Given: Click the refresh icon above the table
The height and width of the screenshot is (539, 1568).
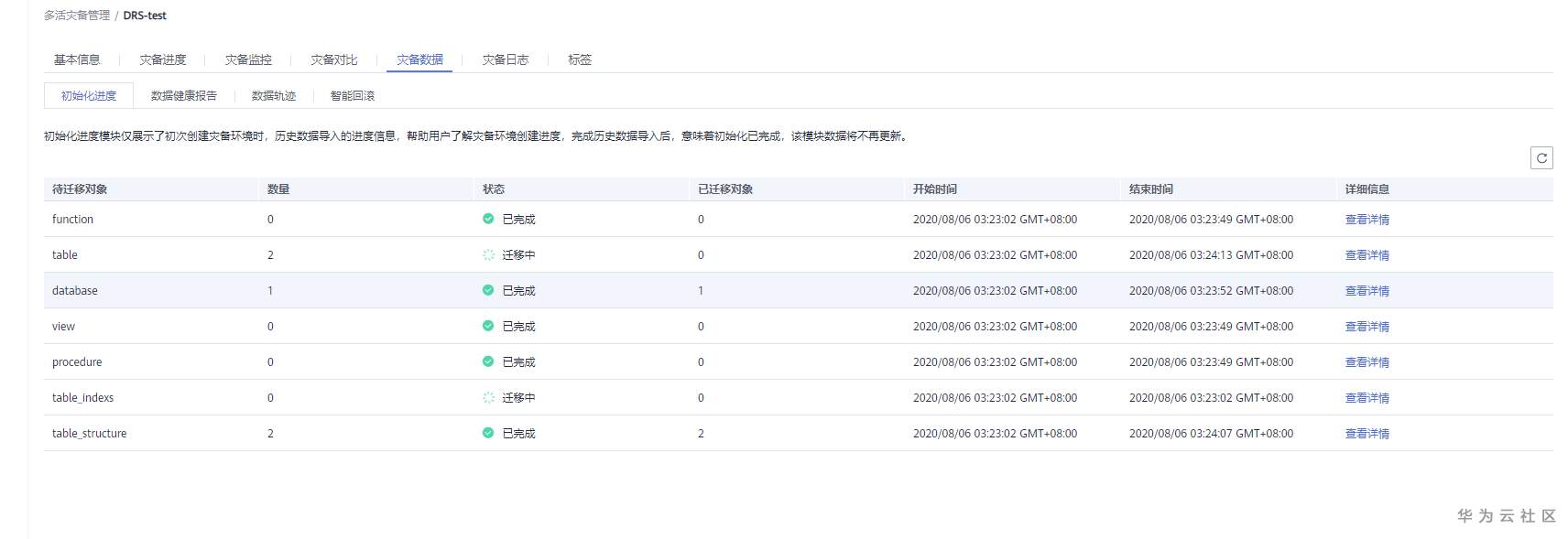Looking at the screenshot, I should 1541,158.
